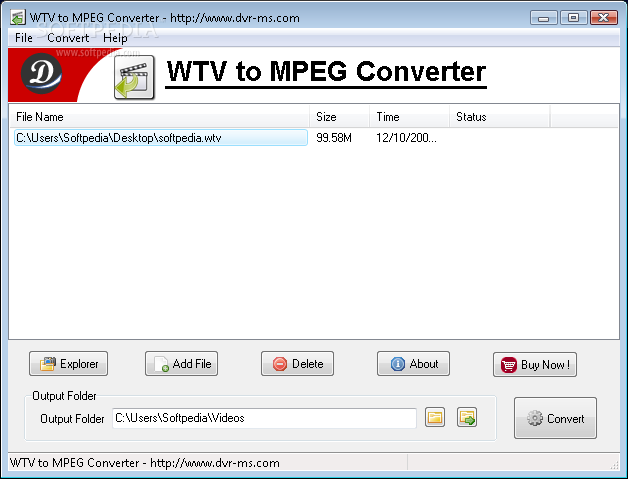The height and width of the screenshot is (479, 628).
Task: Click the WTV to MPEG Converter banner title
Action: pos(326,72)
